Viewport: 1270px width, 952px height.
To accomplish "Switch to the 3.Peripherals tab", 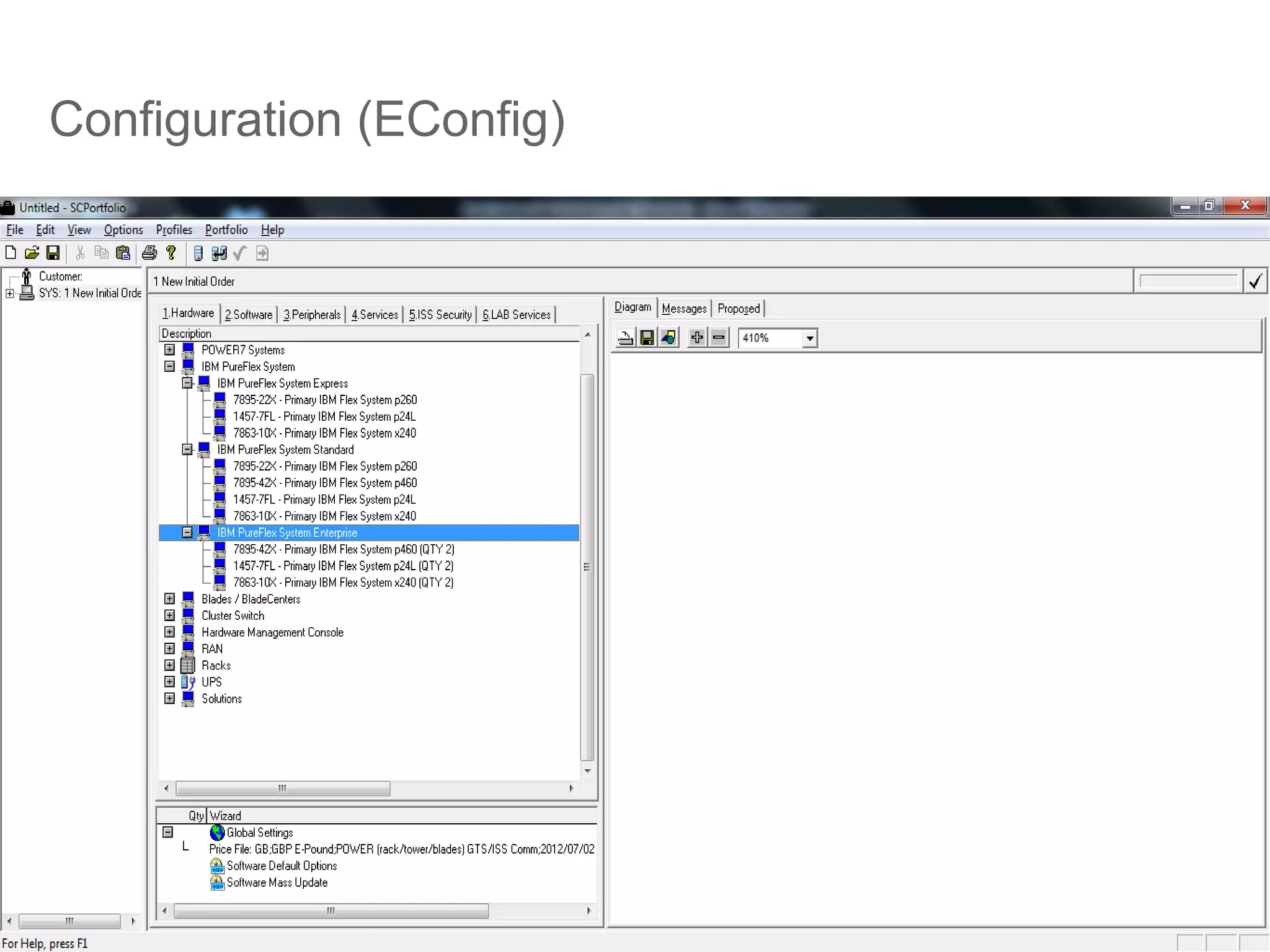I will coord(312,315).
